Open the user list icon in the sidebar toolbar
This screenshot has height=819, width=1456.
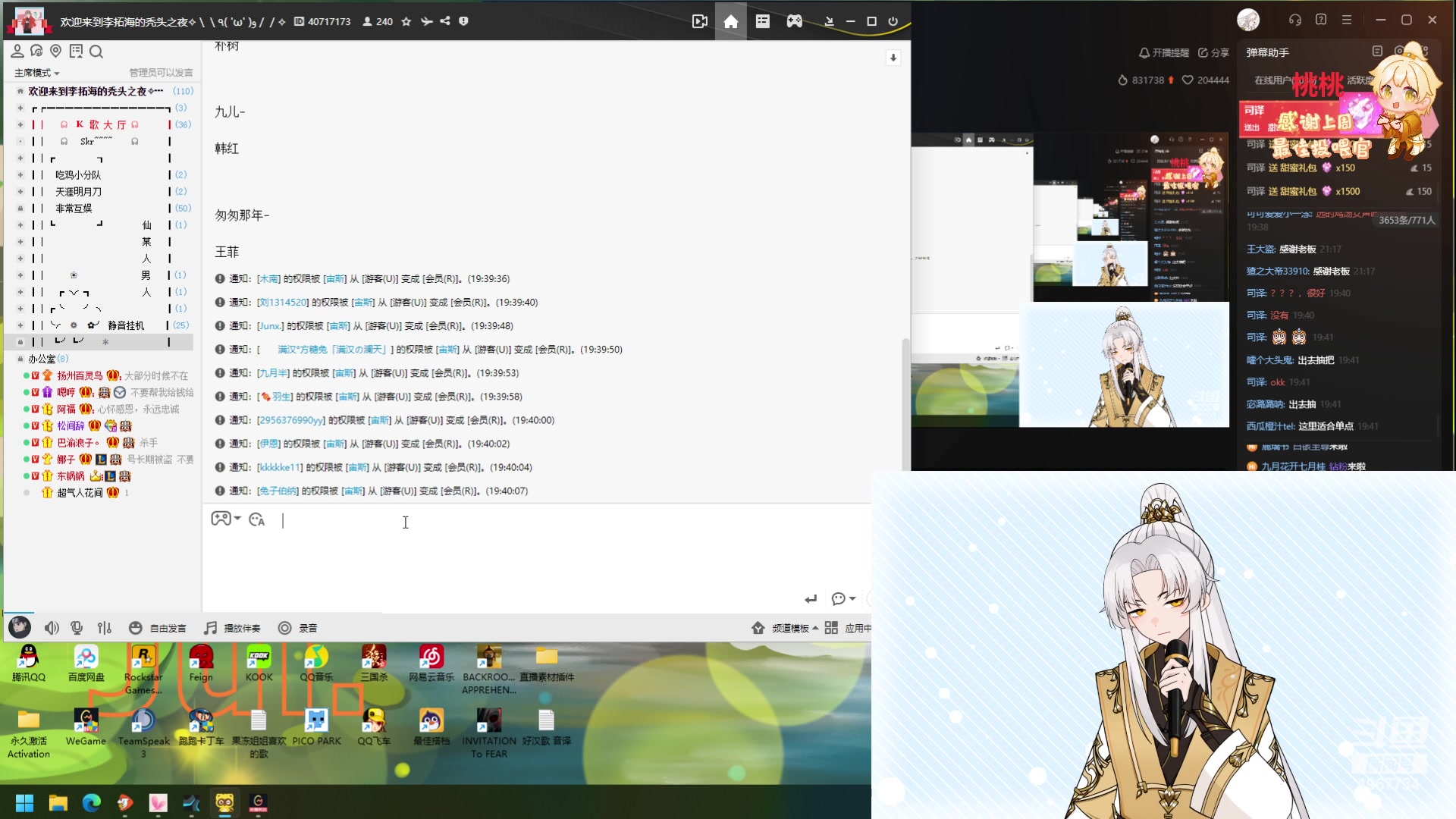[x=17, y=51]
